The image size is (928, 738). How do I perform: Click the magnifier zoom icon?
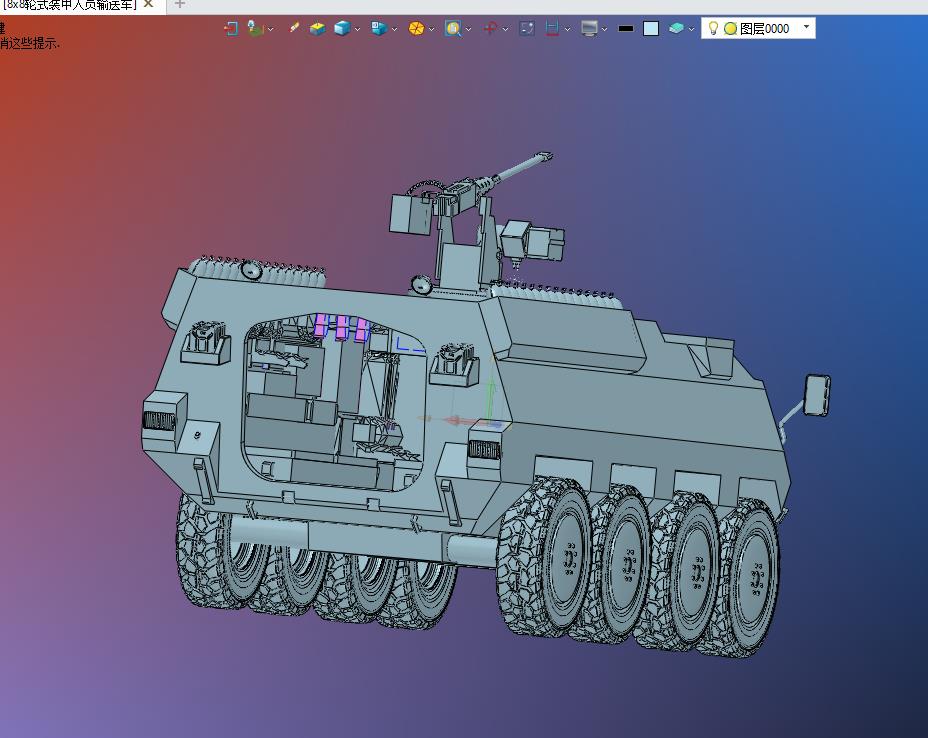pyautogui.click(x=453, y=28)
